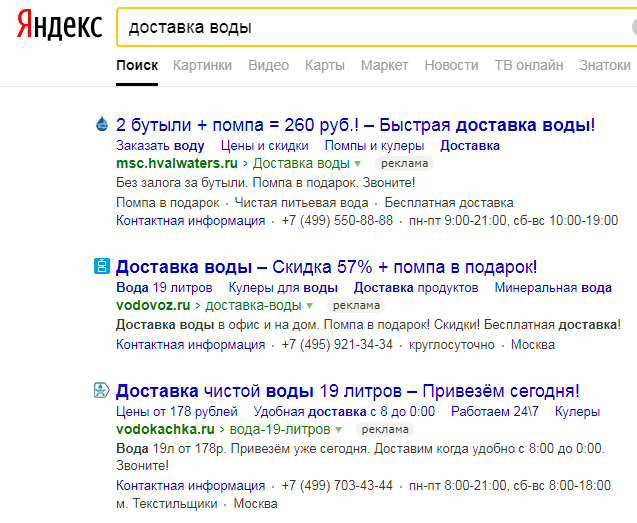Screen dimensions: 637x523
Task: Open Контактная информация for +7 (495) 921-34-34
Action: [x=191, y=345]
